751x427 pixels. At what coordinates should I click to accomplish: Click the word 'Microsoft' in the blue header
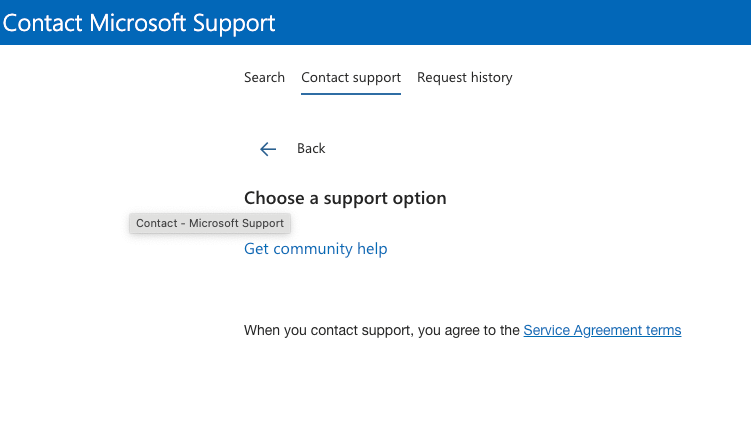pos(147,22)
